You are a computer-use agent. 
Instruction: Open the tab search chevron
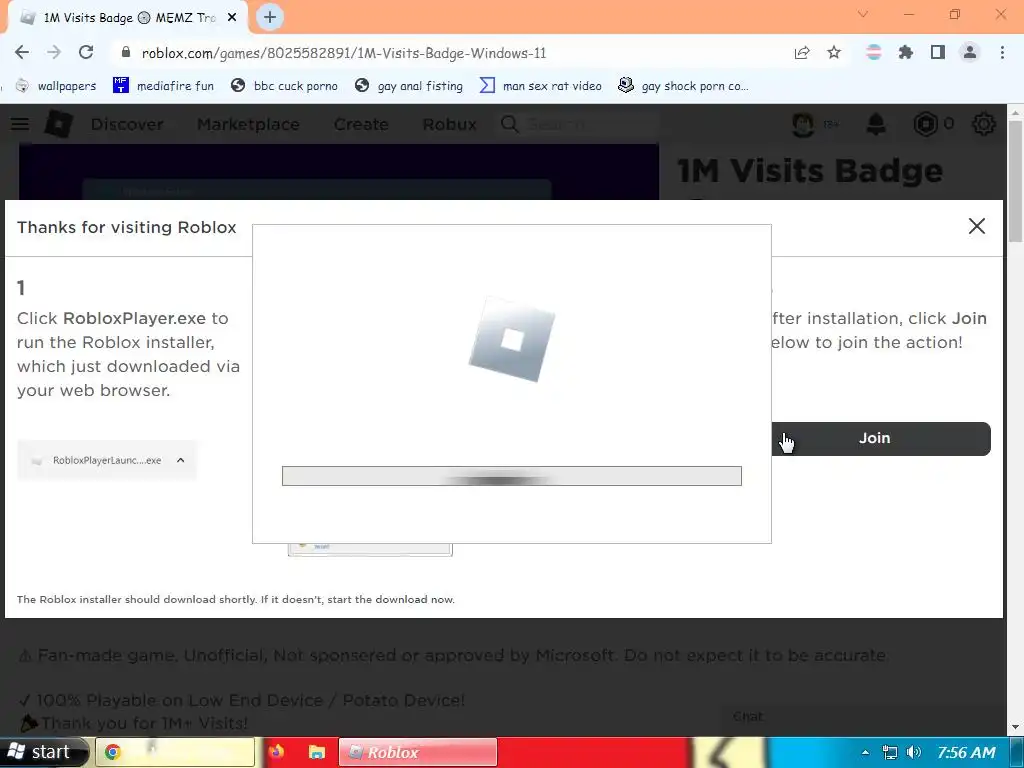pyautogui.click(x=863, y=14)
